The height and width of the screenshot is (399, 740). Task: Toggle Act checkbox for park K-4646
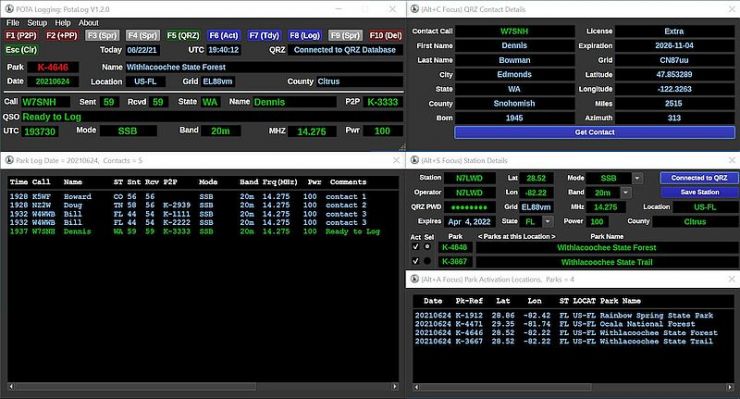pyautogui.click(x=415, y=246)
